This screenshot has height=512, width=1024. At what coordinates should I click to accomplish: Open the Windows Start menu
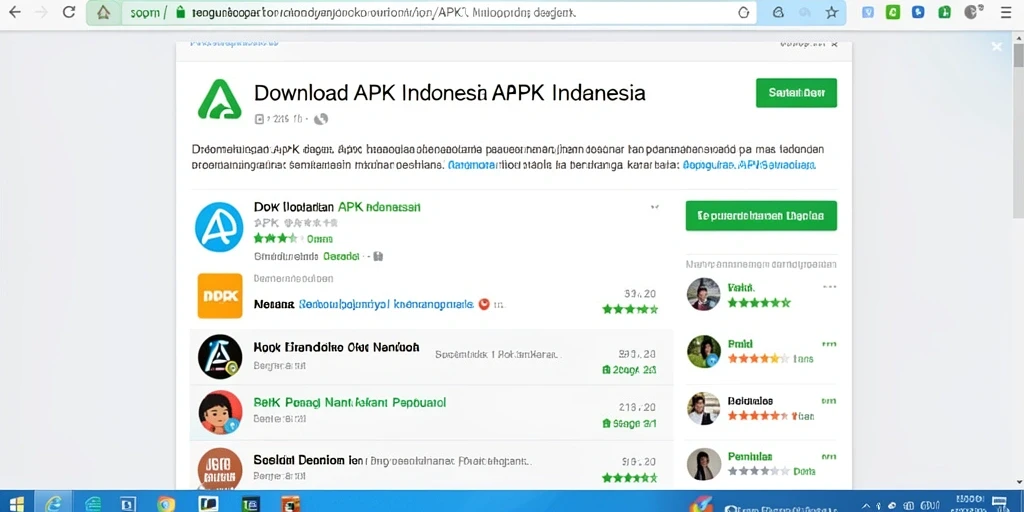tap(17, 503)
